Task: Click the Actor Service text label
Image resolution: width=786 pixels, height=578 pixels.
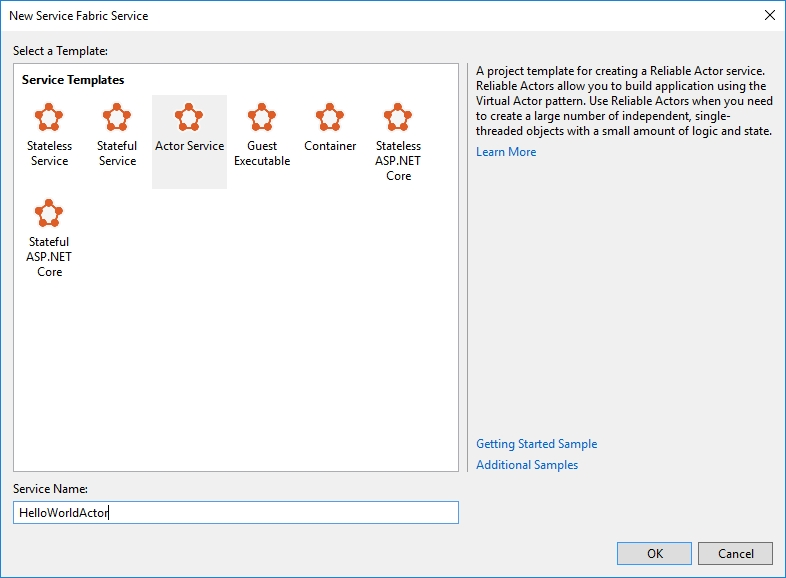Action: [x=189, y=146]
